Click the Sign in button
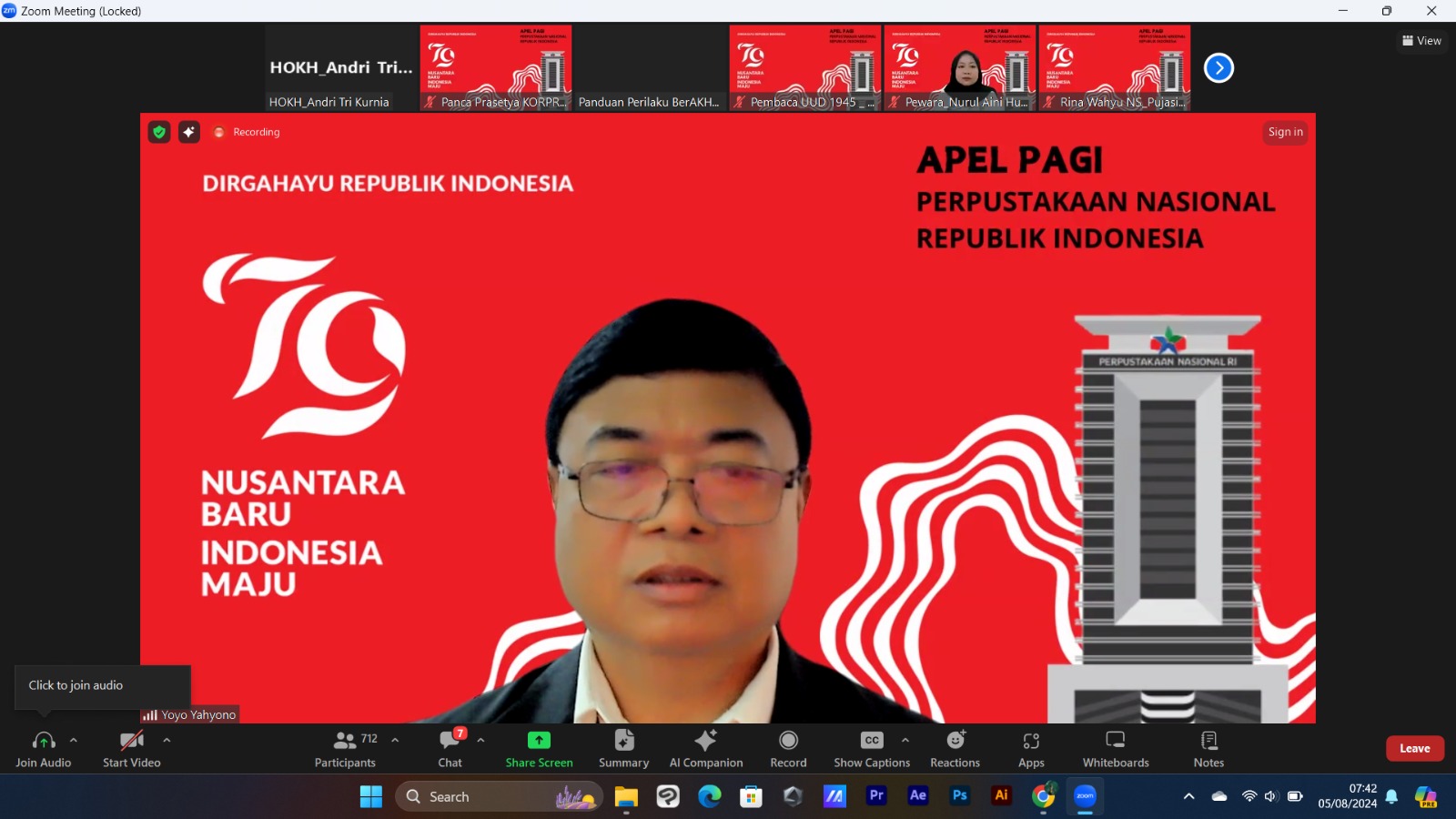 tap(1286, 132)
